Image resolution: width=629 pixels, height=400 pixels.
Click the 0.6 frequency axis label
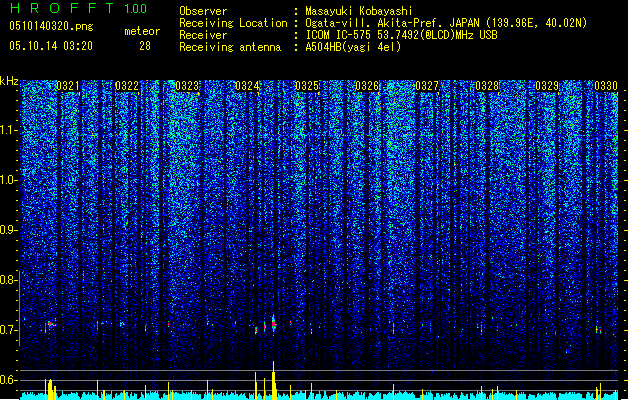pos(8,380)
